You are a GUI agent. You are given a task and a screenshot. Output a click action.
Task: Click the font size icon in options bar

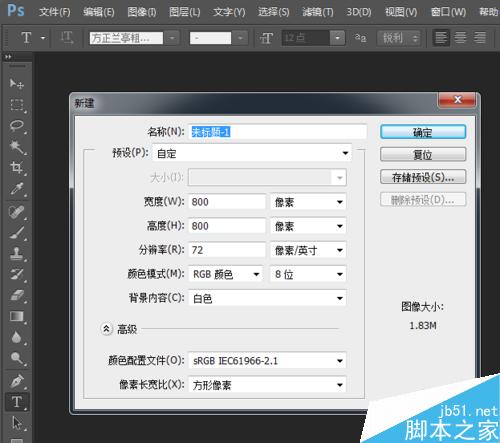(x=266, y=38)
